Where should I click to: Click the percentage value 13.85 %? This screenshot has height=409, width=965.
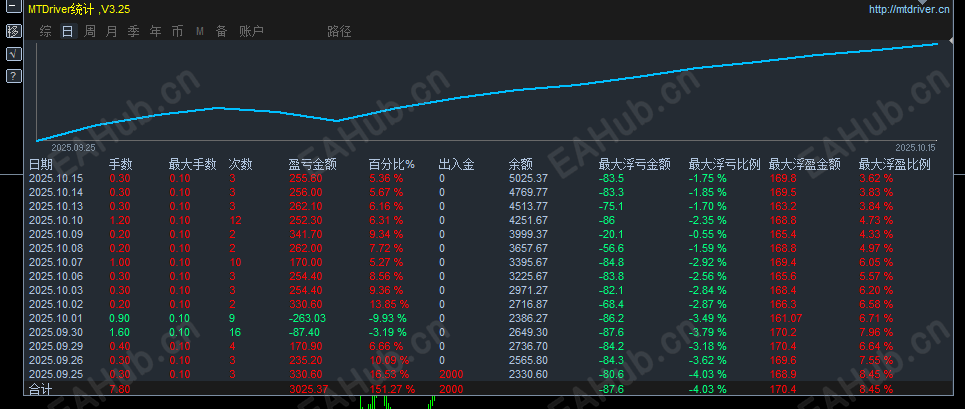pos(389,304)
